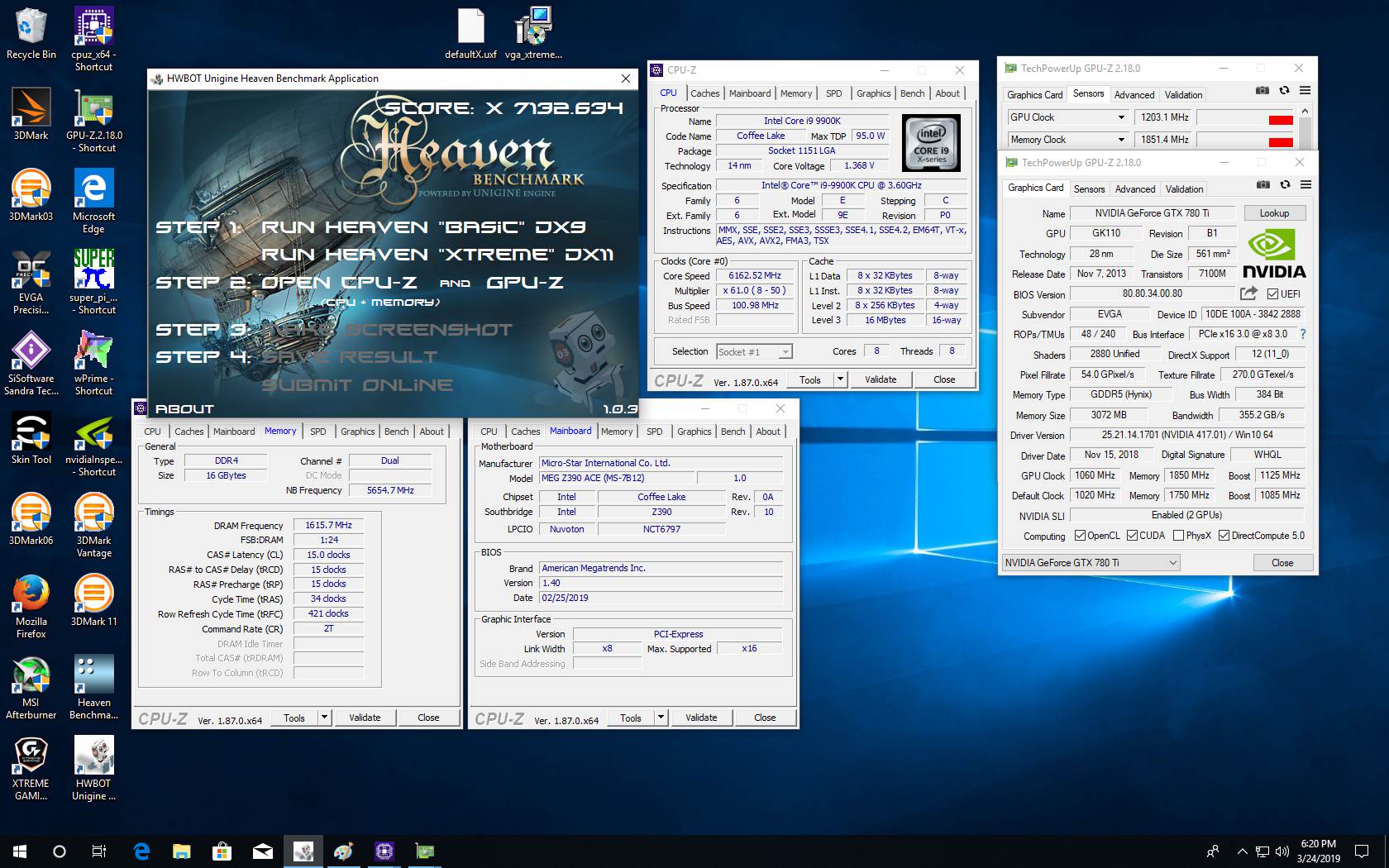
Task: Open Windows Start menu
Action: (20, 851)
